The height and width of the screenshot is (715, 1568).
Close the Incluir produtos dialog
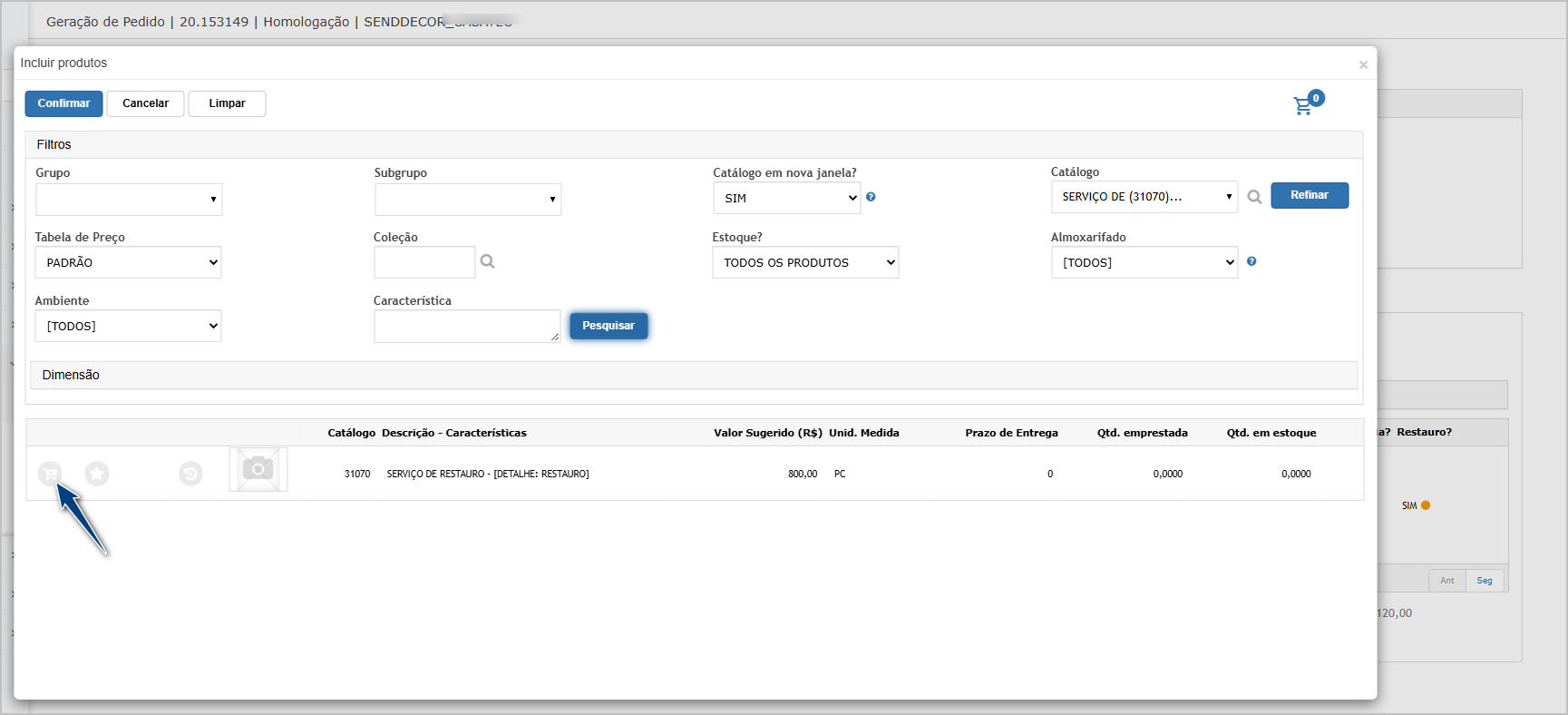(x=1363, y=64)
